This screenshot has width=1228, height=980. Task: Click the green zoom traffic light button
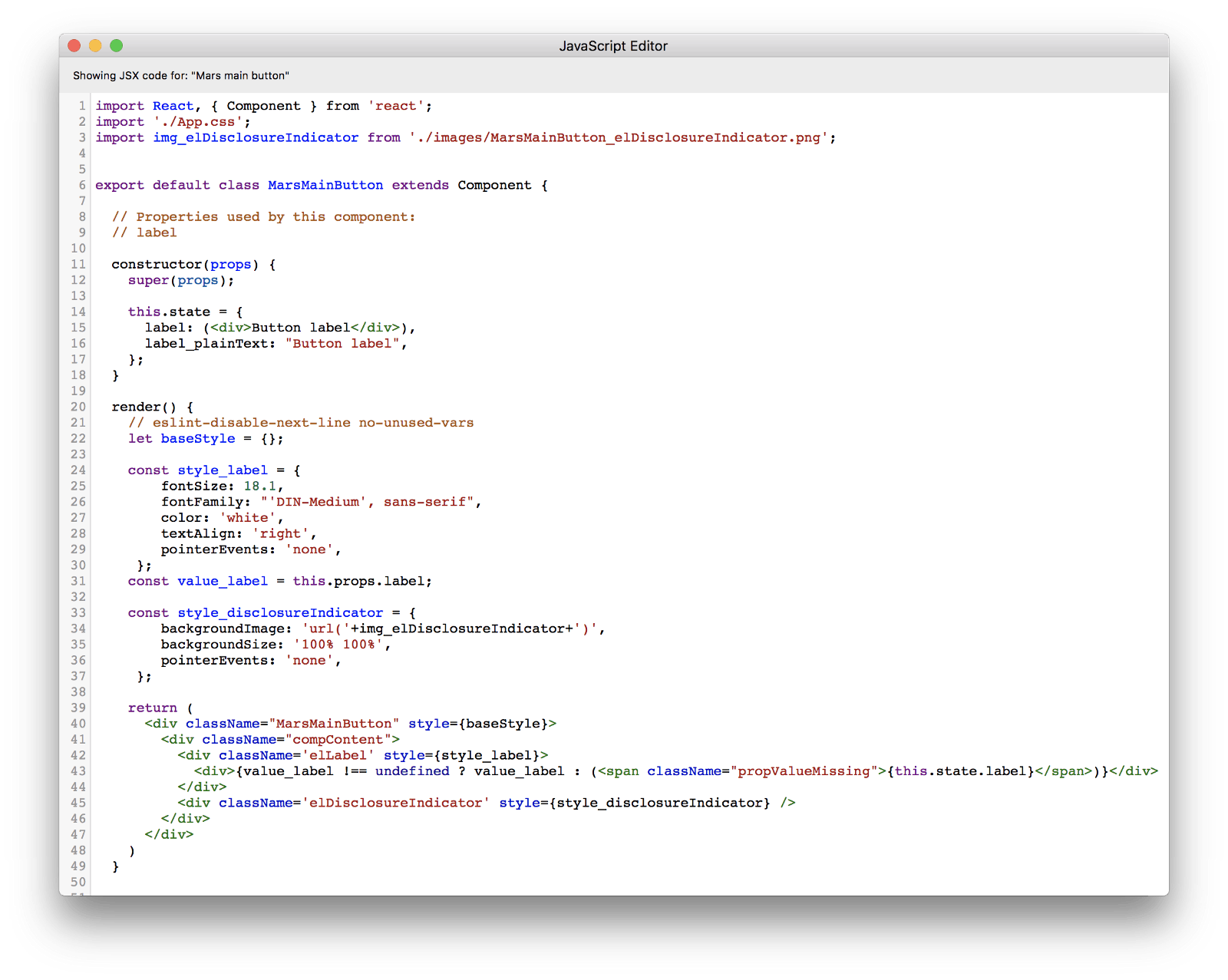click(116, 46)
